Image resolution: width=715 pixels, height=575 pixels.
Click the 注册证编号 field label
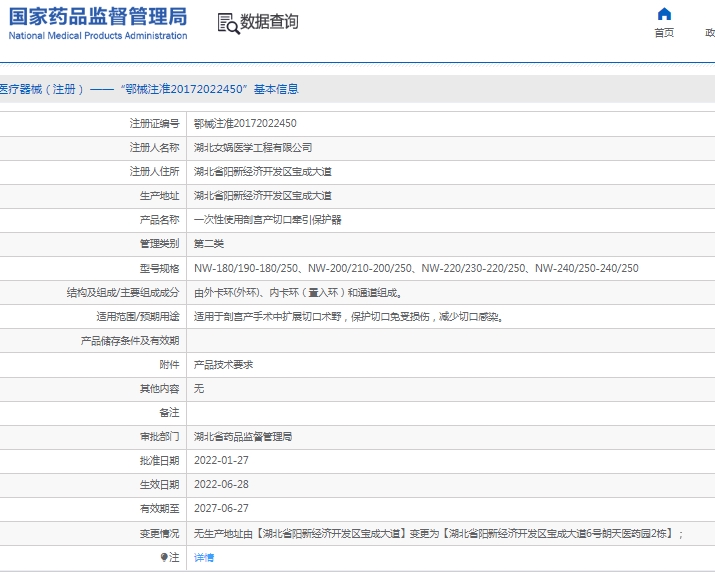point(154,124)
